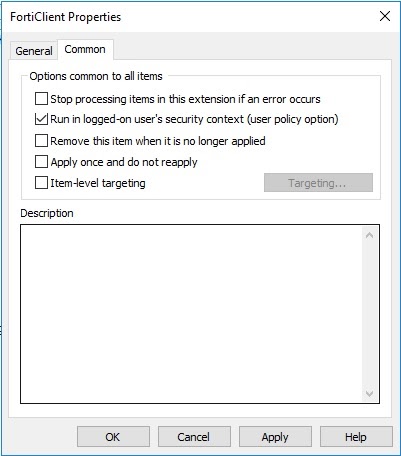Open the Targeting... button
Viewport: 401px width, 456px height.
(318, 183)
